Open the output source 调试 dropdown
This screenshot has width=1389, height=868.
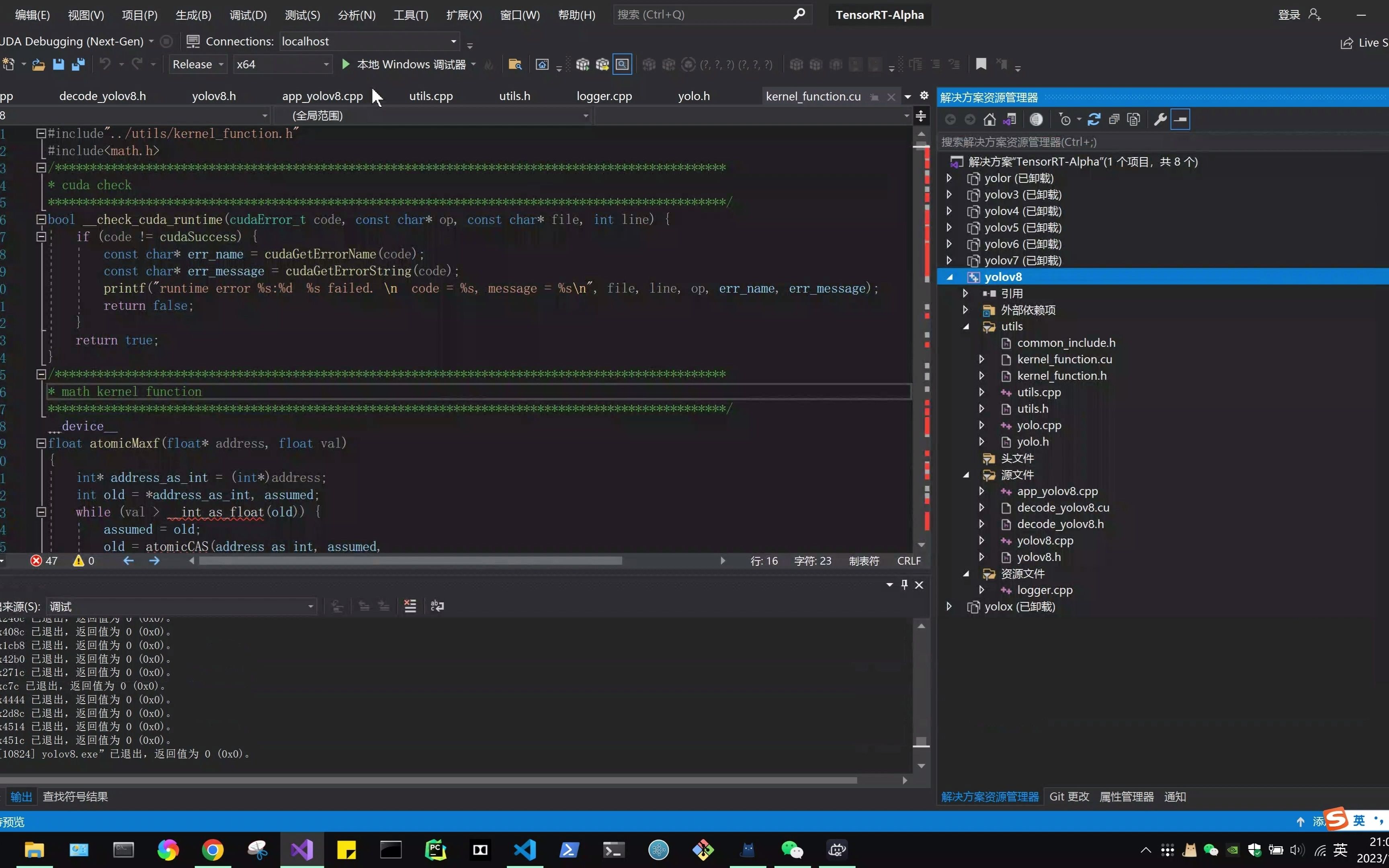pyautogui.click(x=181, y=606)
